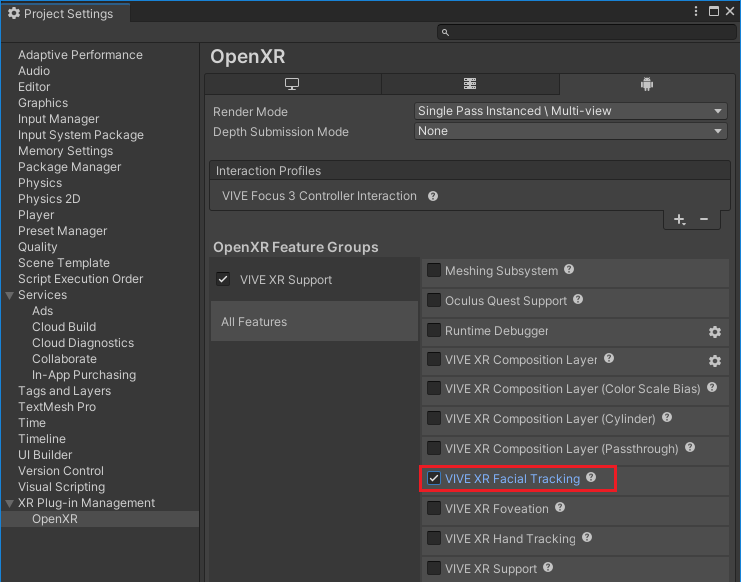Viewport: 741px width, 582px height.
Task: Open the window kebab options menu
Action: [696, 11]
